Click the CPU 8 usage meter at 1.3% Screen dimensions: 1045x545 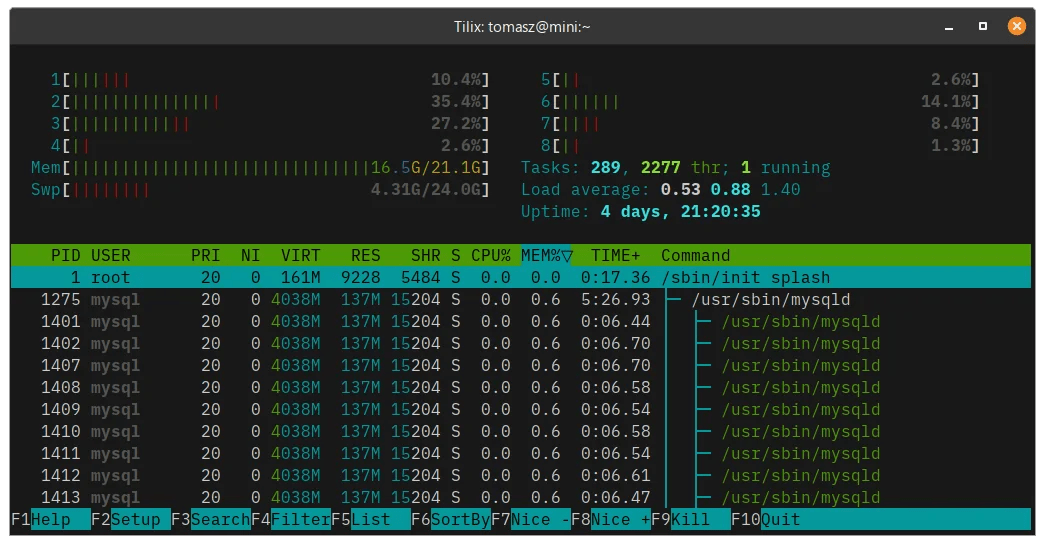pyautogui.click(x=760, y=146)
